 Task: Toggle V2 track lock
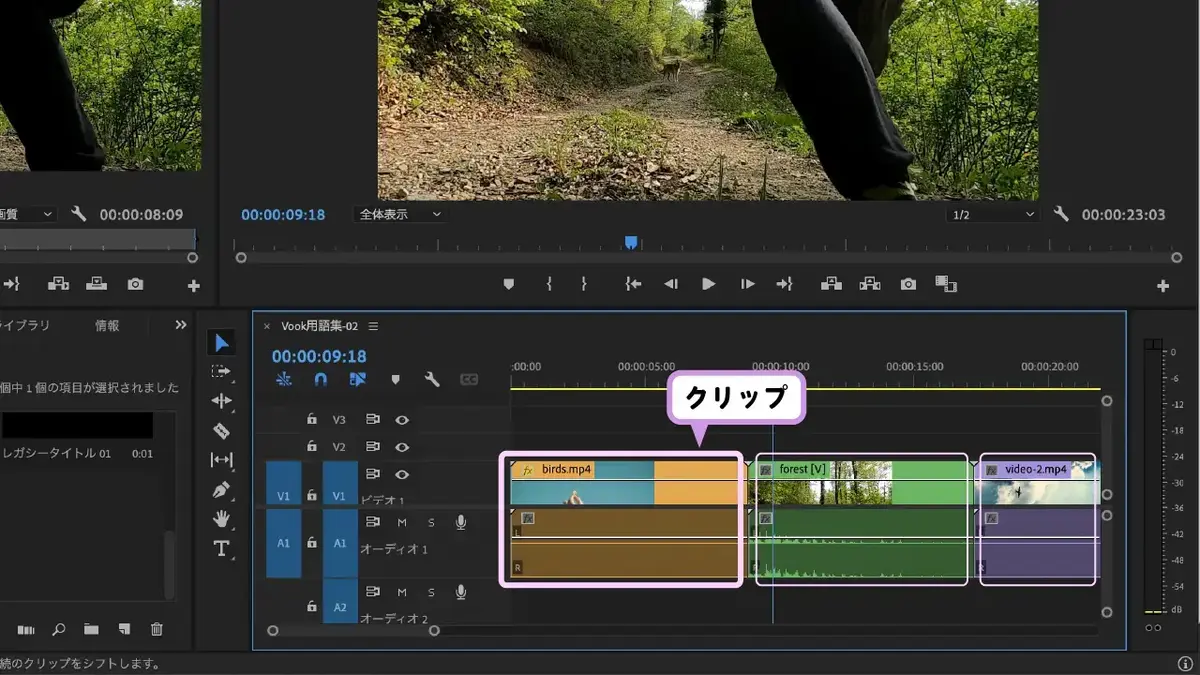coord(312,447)
